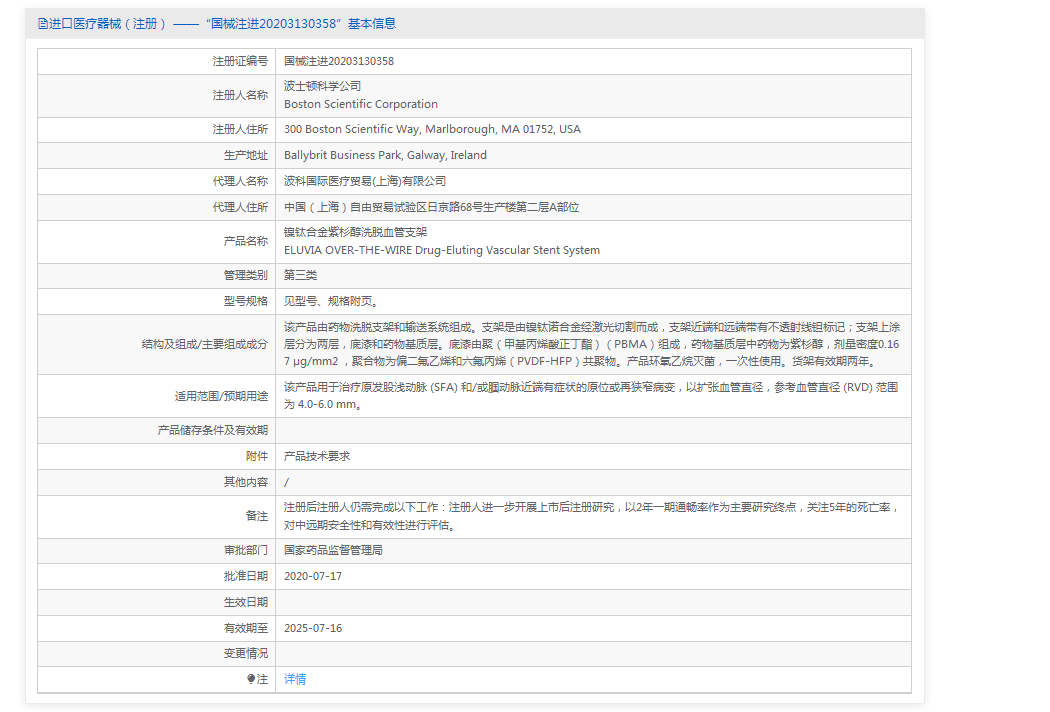Screen dimensions: 1050x712
Task: Click the agent address starting 中国（上海）自由贸易试验区
Action: [x=431, y=208]
